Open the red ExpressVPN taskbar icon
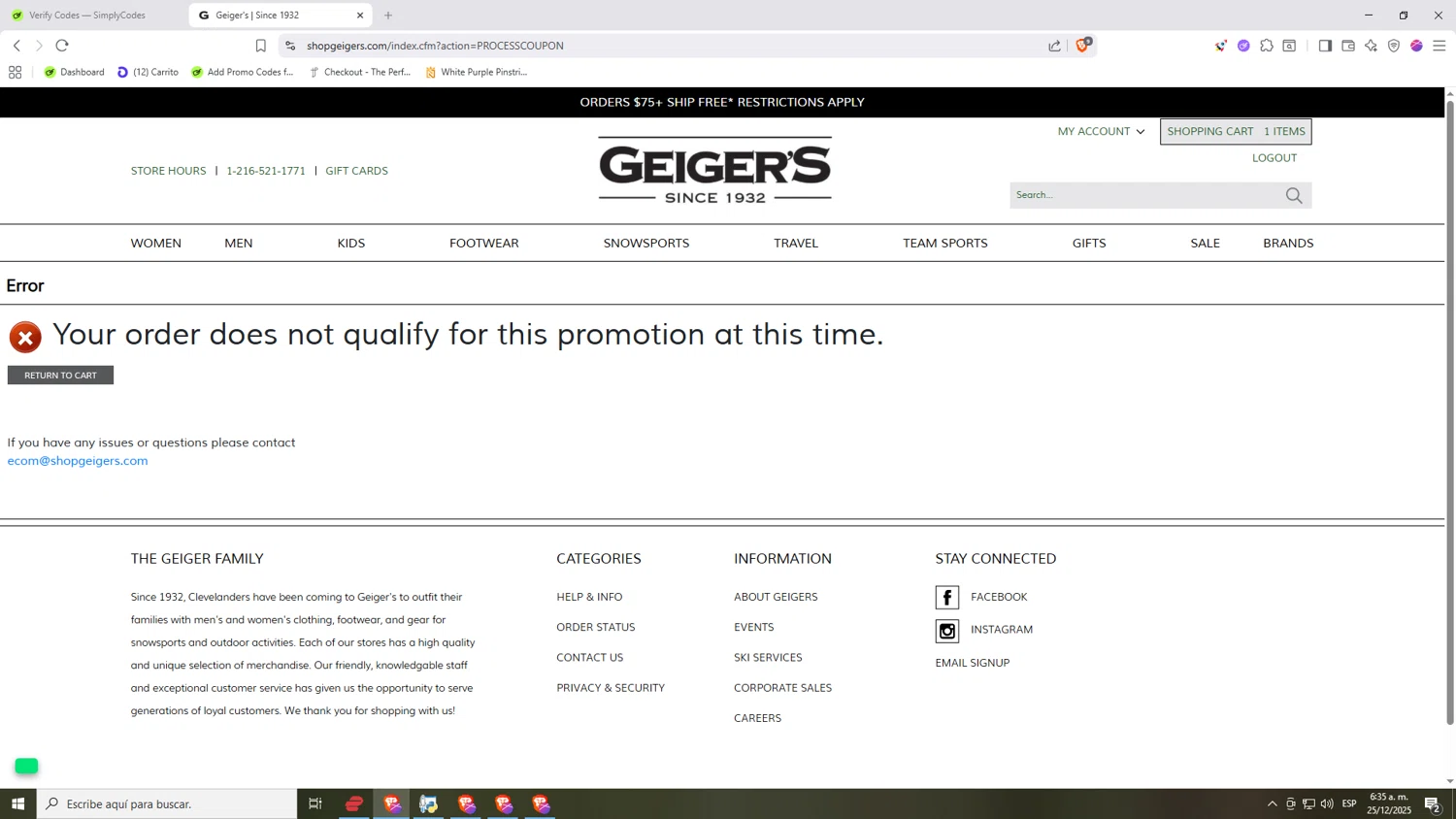This screenshot has width=1456, height=819. click(354, 803)
